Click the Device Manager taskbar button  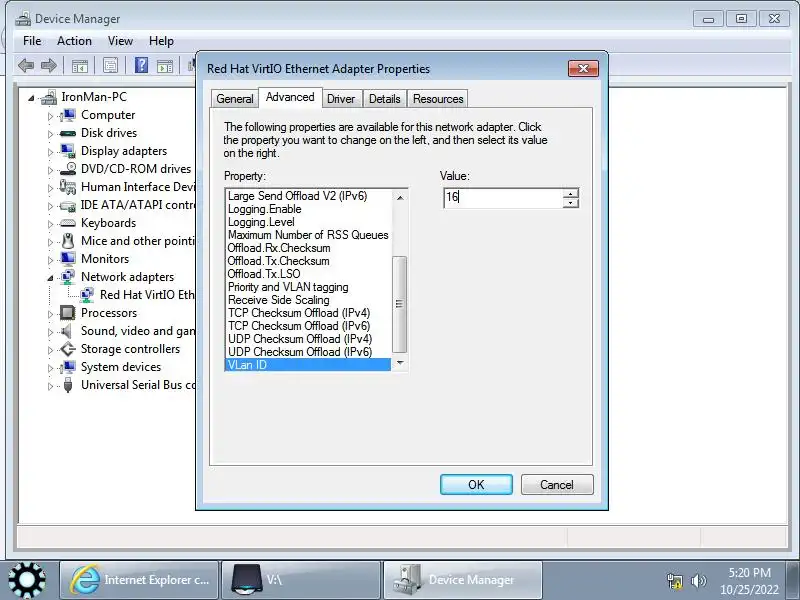point(463,580)
